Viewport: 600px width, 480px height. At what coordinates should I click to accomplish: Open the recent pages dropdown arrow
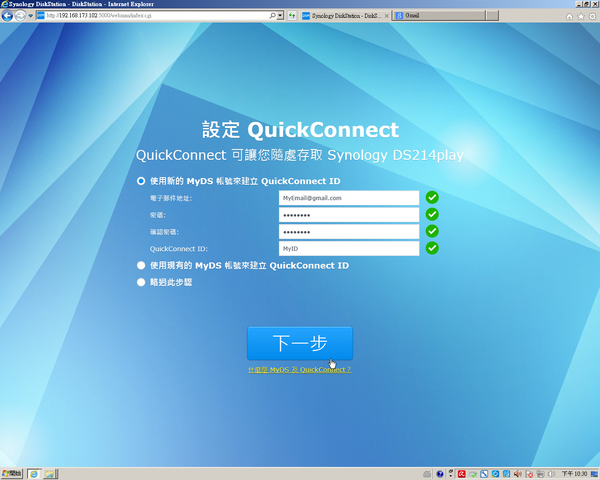click(x=31, y=16)
